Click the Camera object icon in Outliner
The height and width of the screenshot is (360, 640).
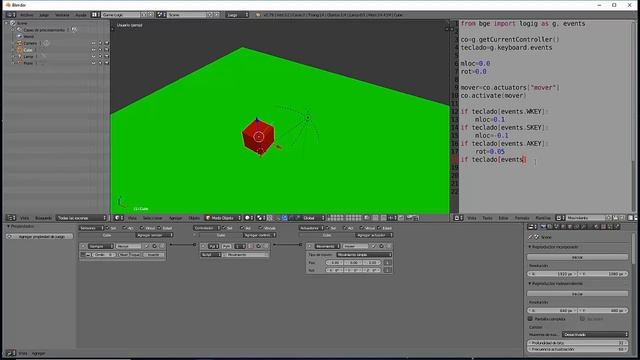point(19,43)
